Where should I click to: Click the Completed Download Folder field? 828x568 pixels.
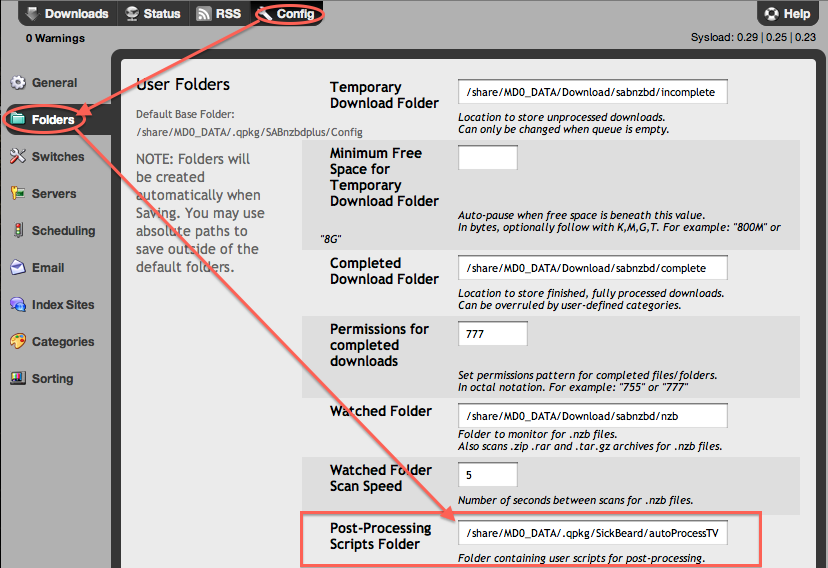click(x=592, y=268)
